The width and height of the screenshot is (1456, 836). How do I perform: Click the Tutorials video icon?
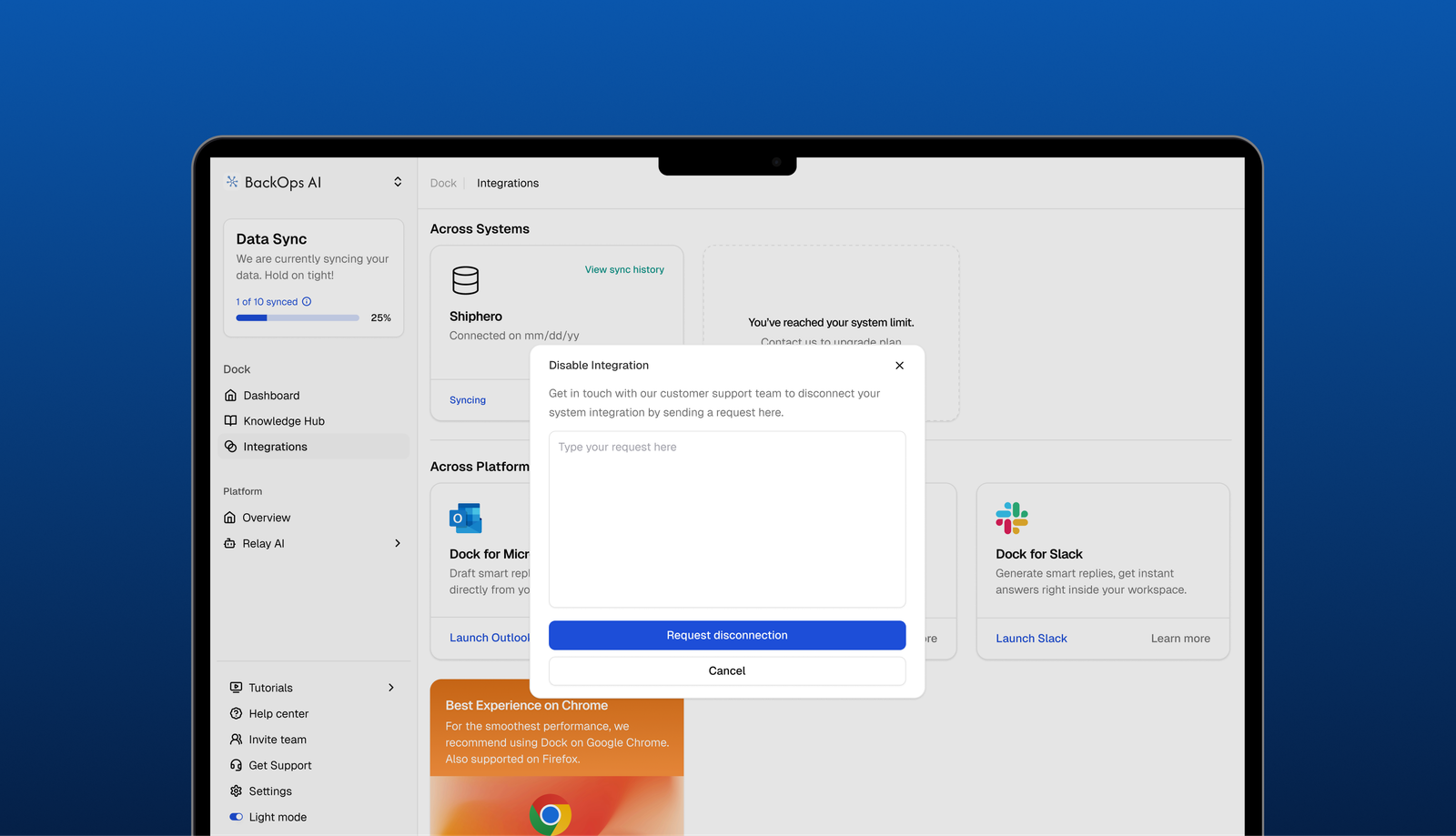click(x=236, y=688)
